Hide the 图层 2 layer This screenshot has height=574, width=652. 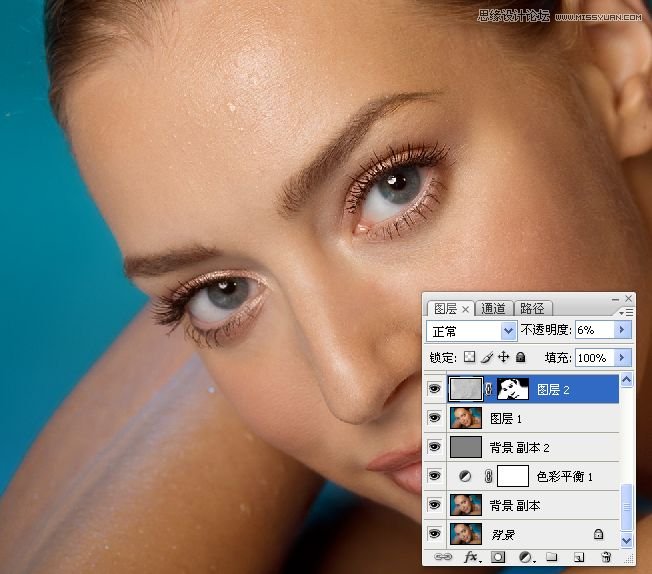pos(435,389)
